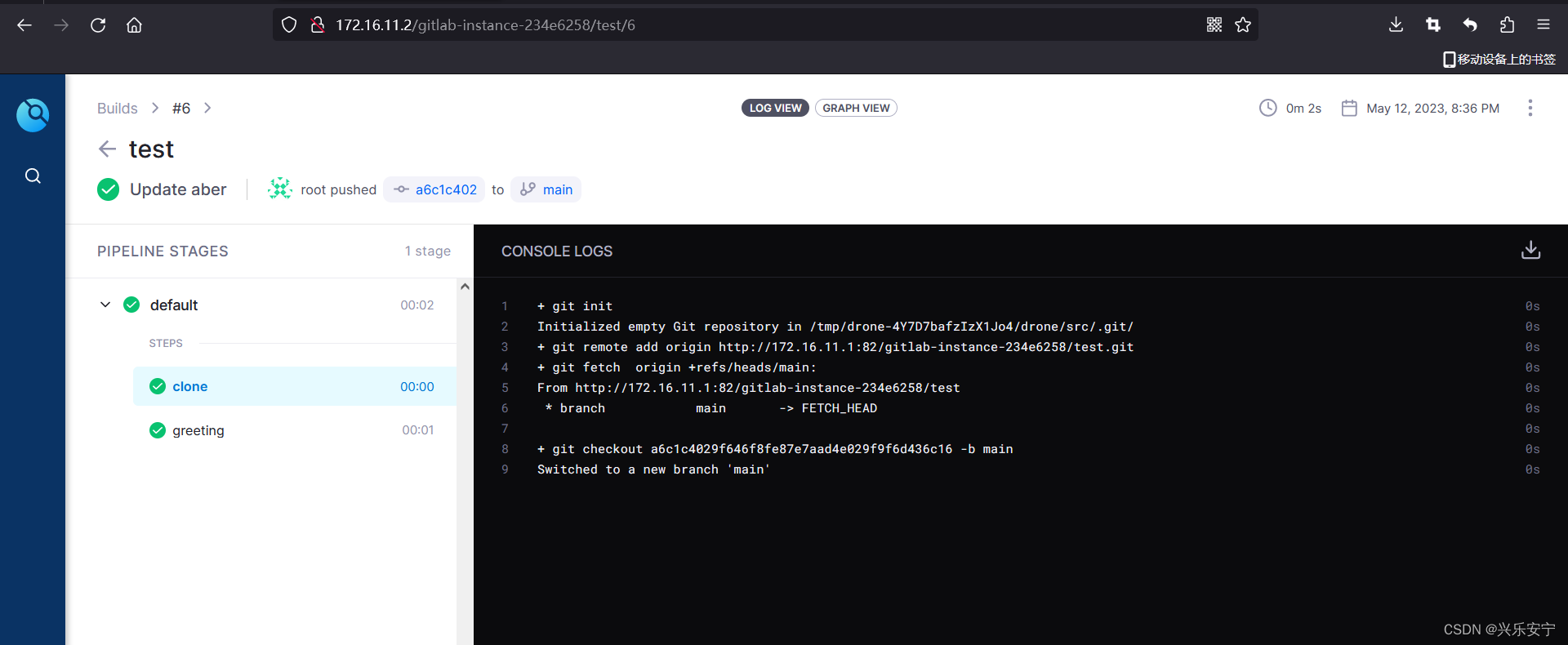Open the browser home page
The height and width of the screenshot is (645, 1568).
click(135, 25)
